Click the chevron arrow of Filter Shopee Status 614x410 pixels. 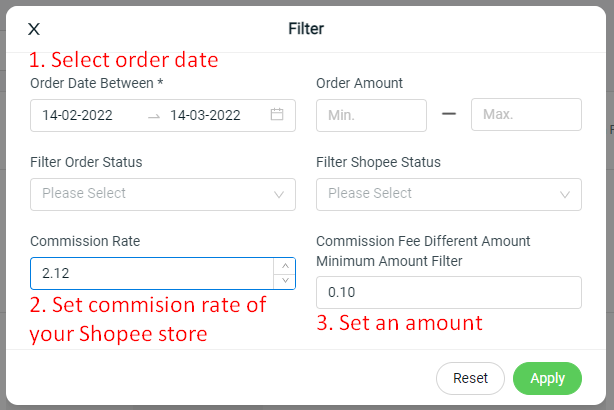pyautogui.click(x=565, y=195)
